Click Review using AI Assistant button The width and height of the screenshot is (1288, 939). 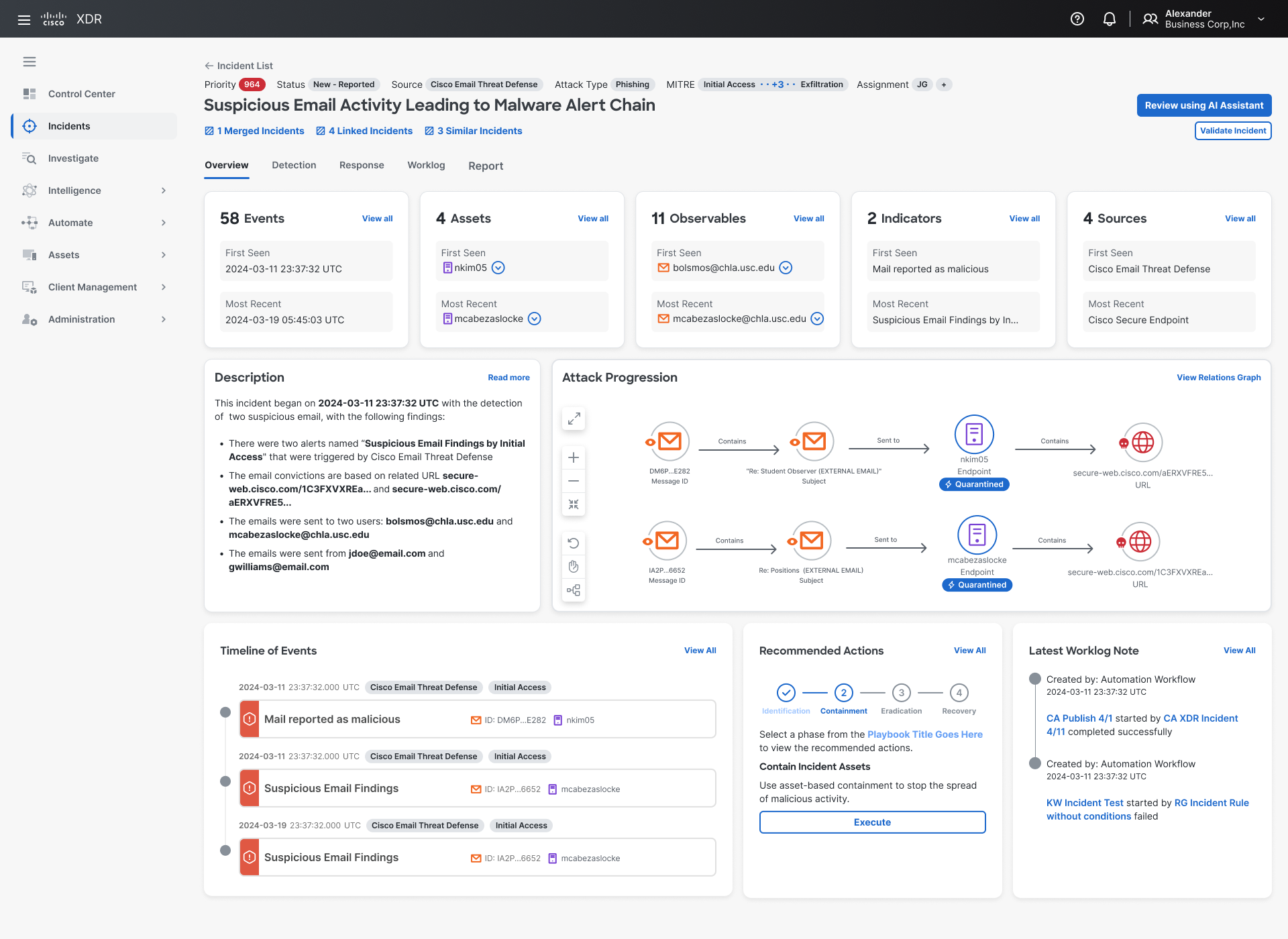coord(1204,105)
